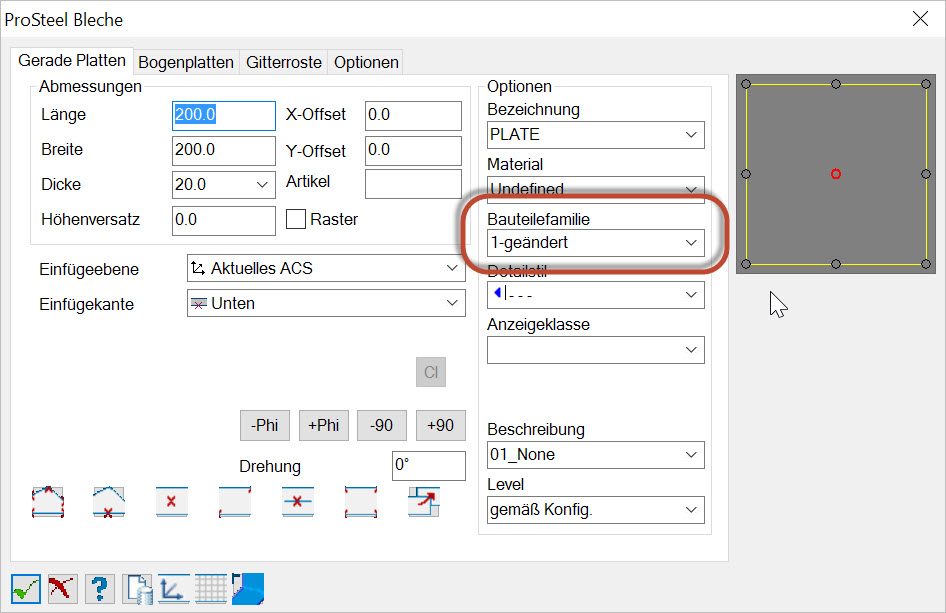Click the X-Offset input field
Viewport: 946px width, 613px height.
(x=413, y=115)
